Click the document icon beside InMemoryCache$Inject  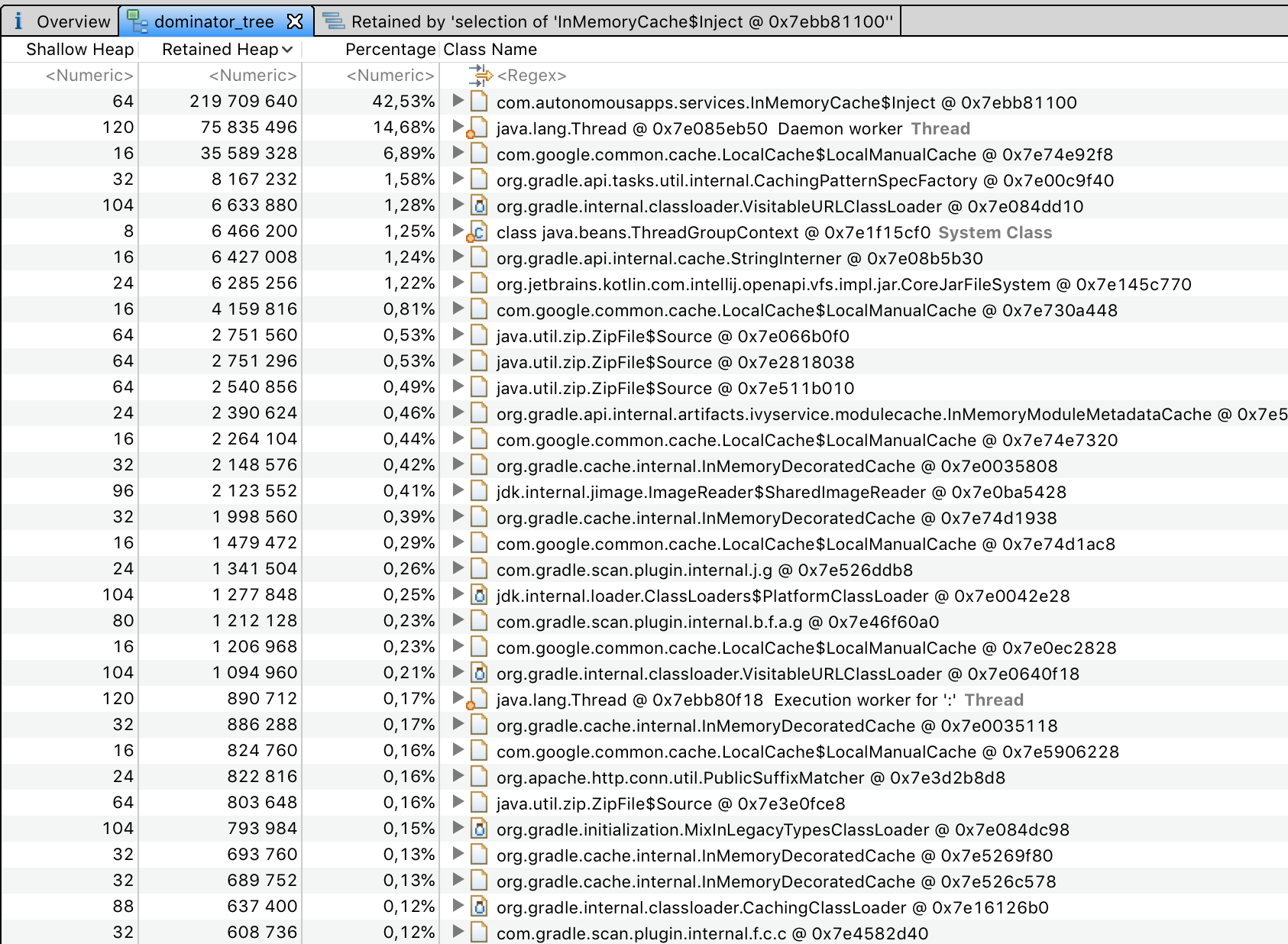point(479,102)
